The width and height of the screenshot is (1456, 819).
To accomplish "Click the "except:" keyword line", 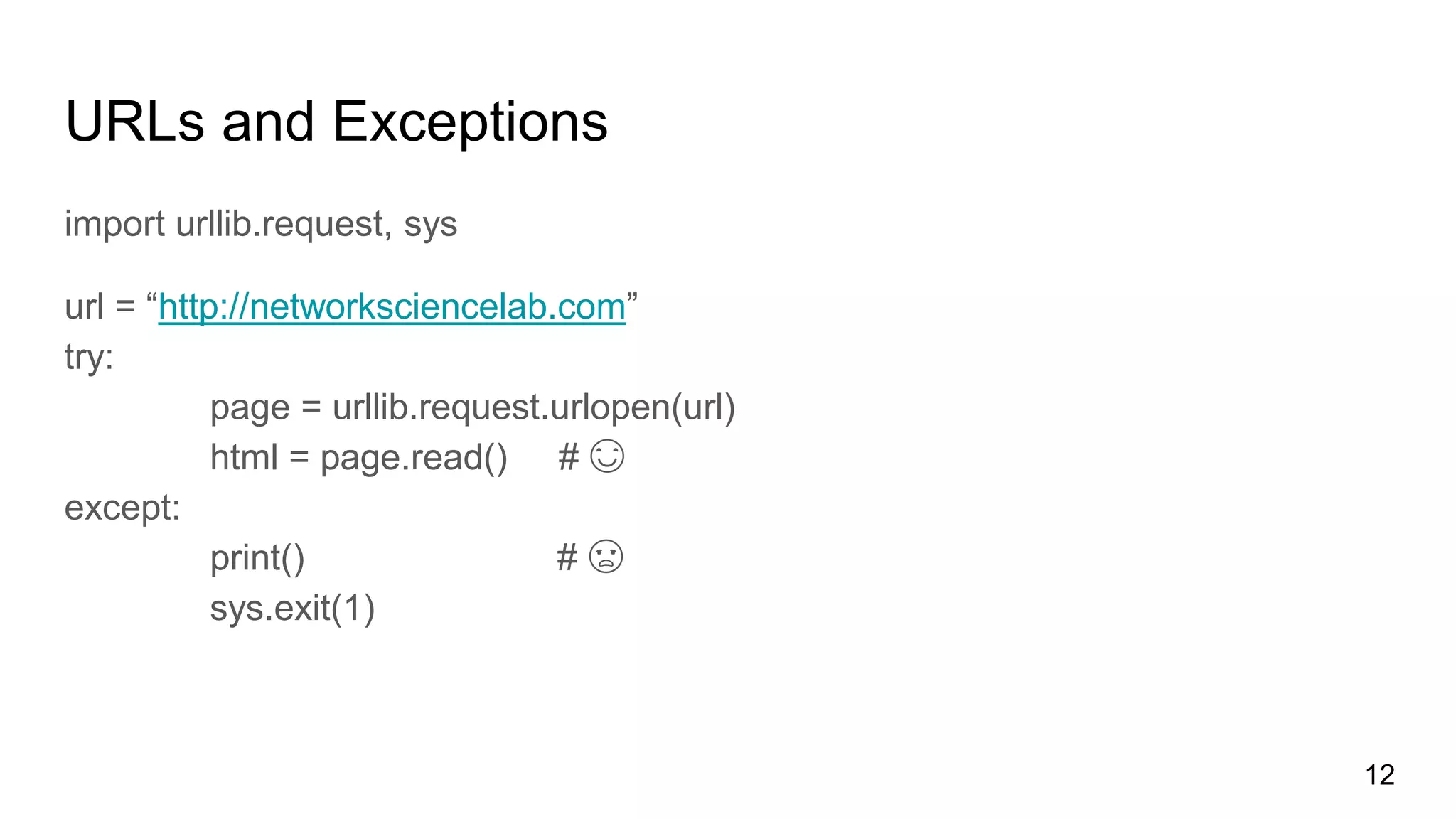I will pyautogui.click(x=122, y=508).
